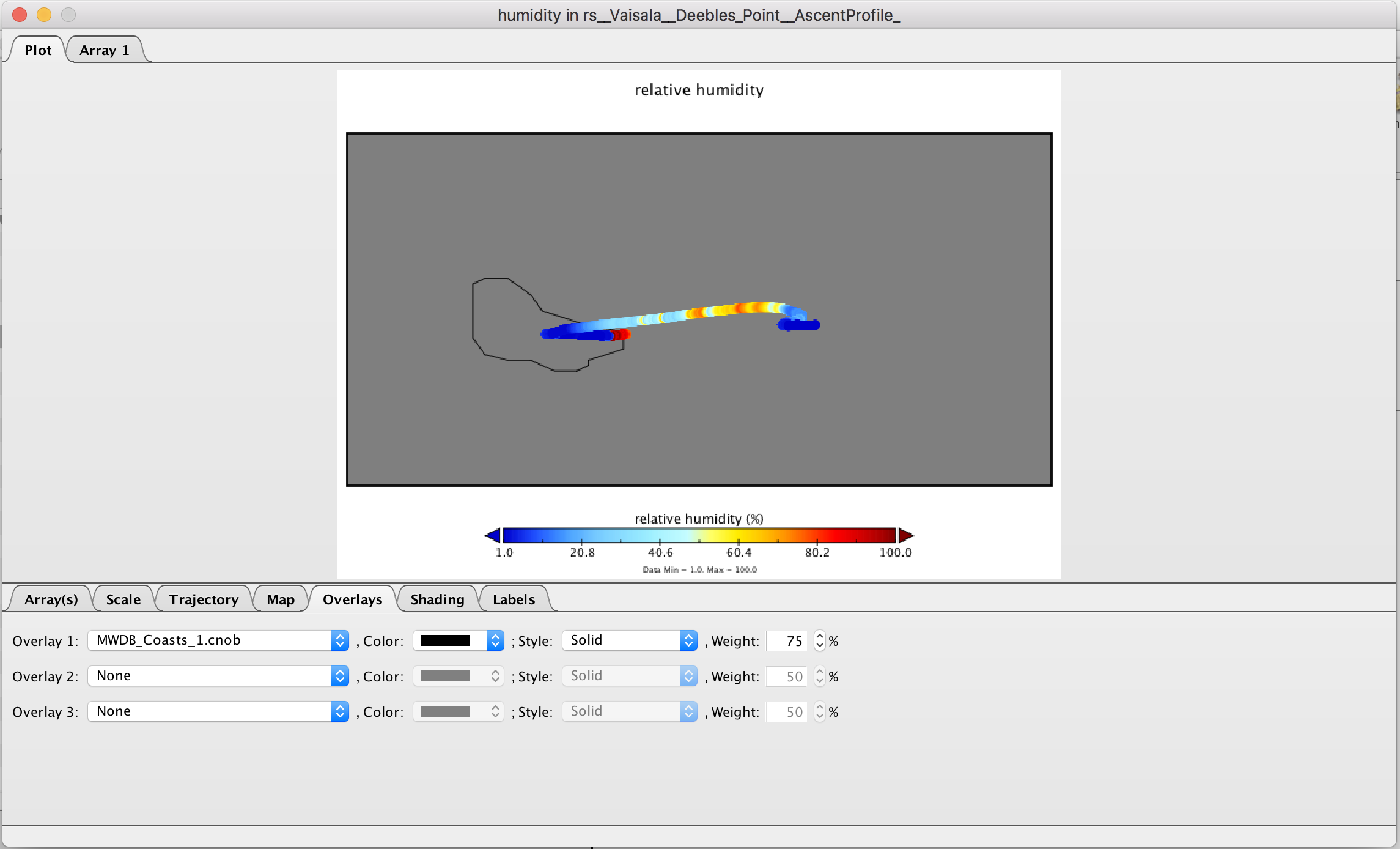Click Overlay 2 weight stepper arrows

coord(820,676)
